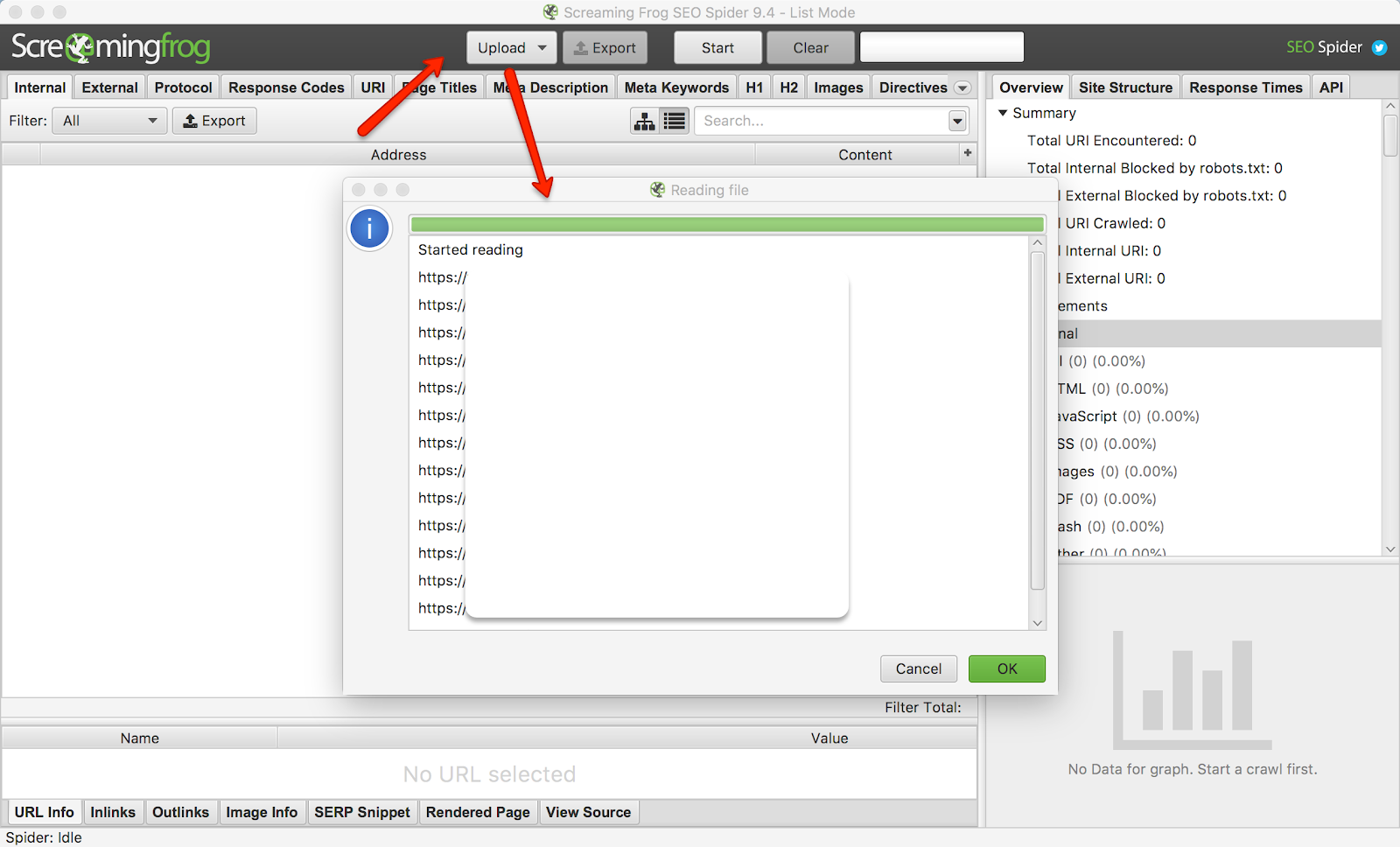Viewport: 1400px width, 847px height.
Task: Select the Internal tab
Action: pyautogui.click(x=39, y=87)
